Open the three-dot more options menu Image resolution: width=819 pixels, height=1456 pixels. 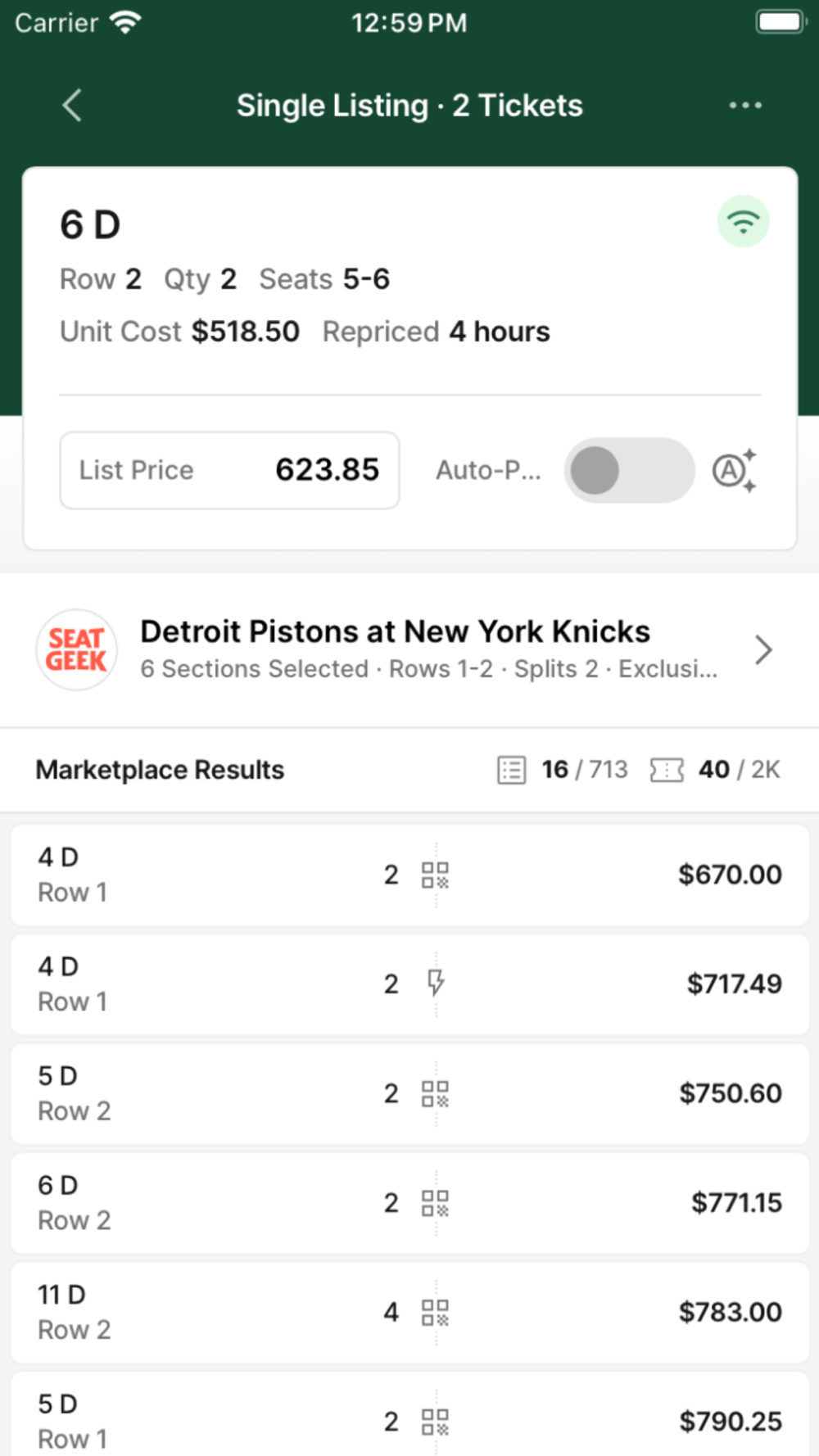click(745, 106)
